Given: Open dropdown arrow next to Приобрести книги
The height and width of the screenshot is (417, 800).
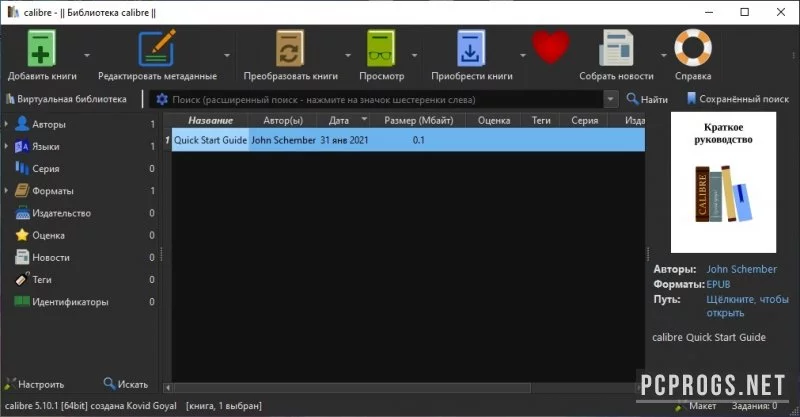Looking at the screenshot, I should point(522,55).
